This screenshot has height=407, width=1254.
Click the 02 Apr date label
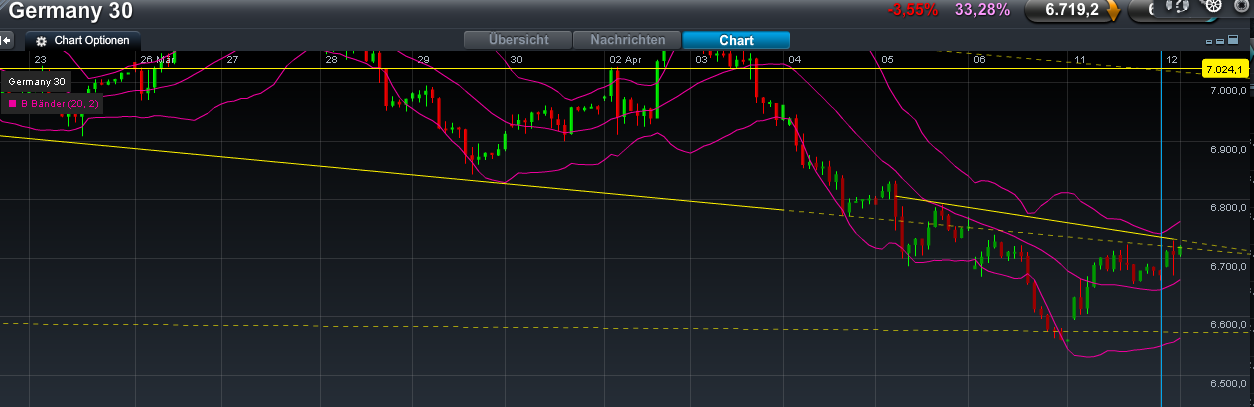[625, 60]
